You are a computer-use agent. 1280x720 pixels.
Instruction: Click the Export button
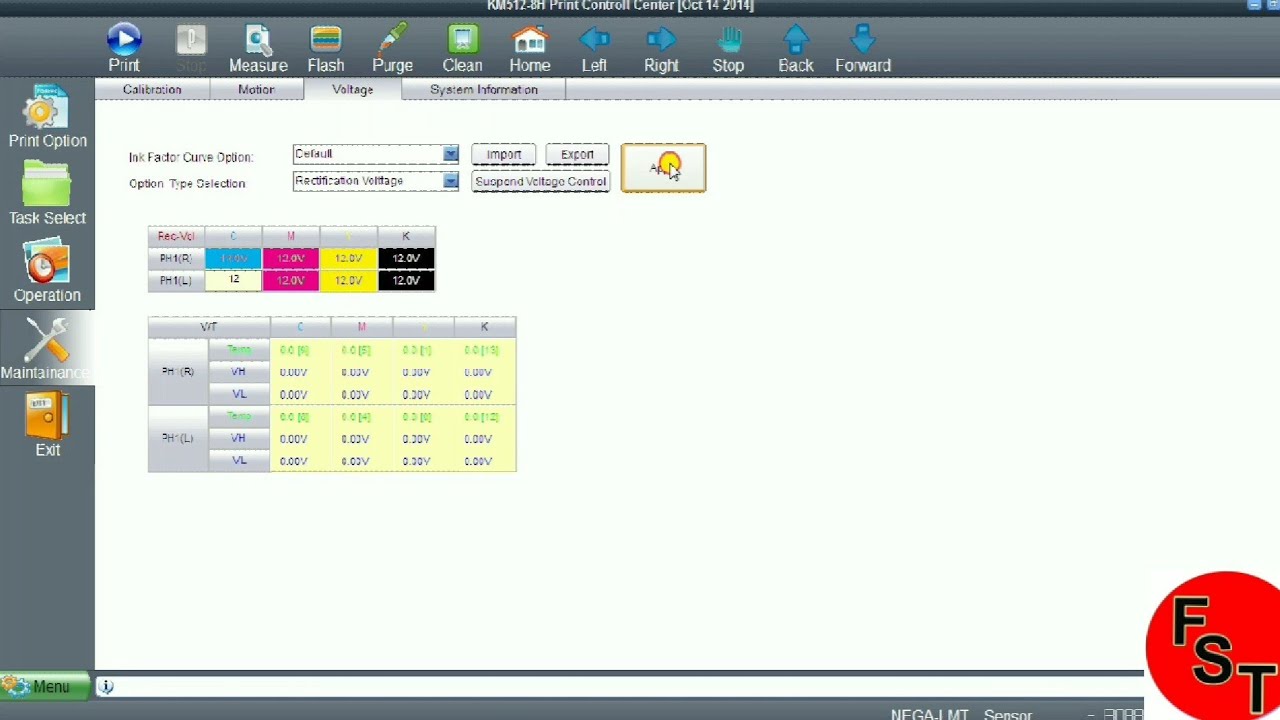tap(577, 155)
